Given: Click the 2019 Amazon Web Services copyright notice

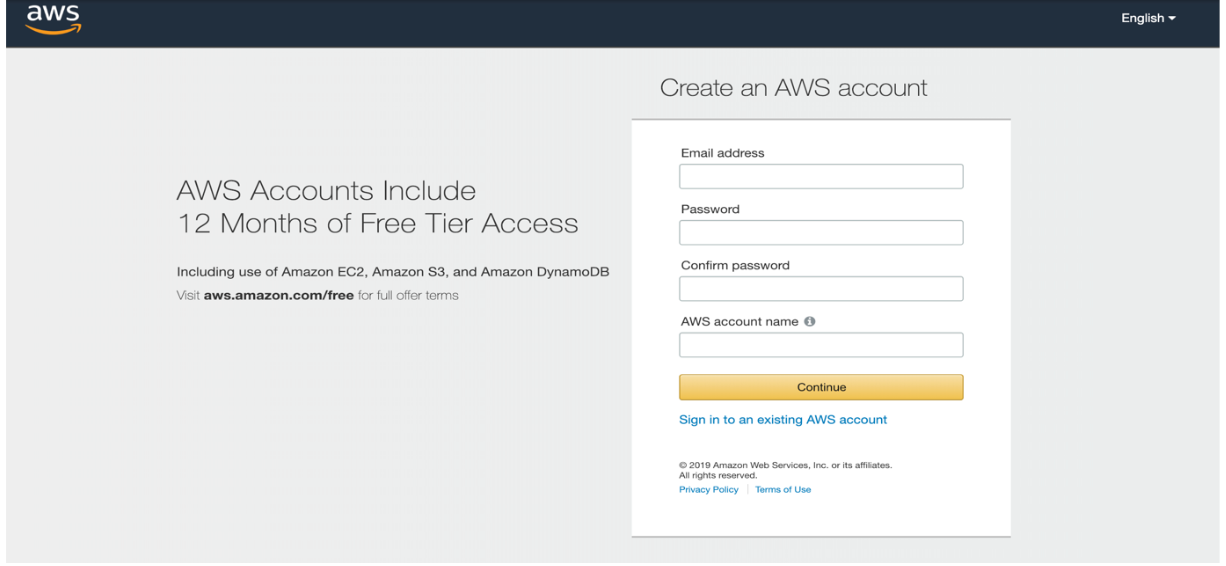Looking at the screenshot, I should point(785,470).
